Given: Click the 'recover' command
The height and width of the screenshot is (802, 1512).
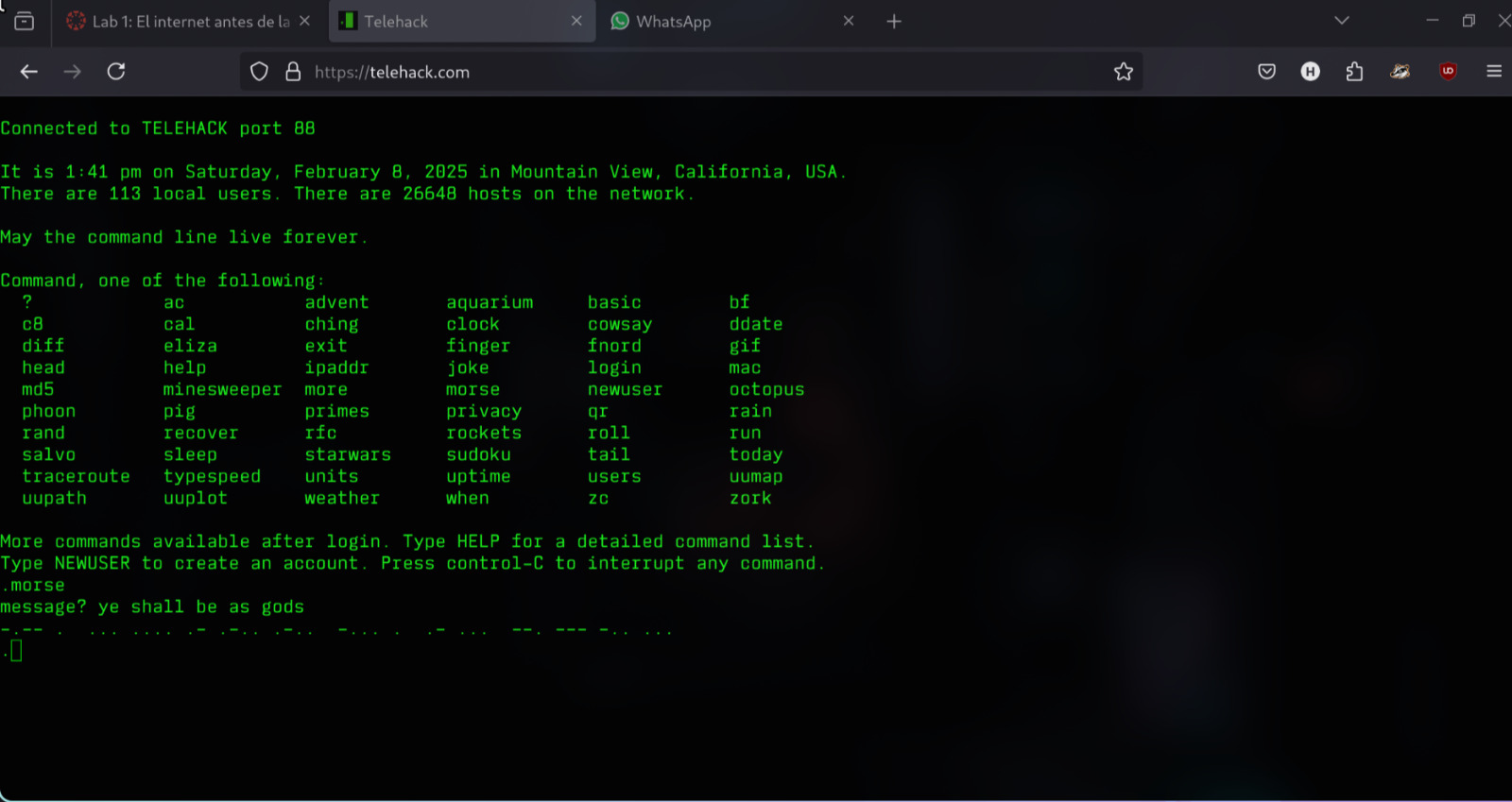Looking at the screenshot, I should [200, 433].
